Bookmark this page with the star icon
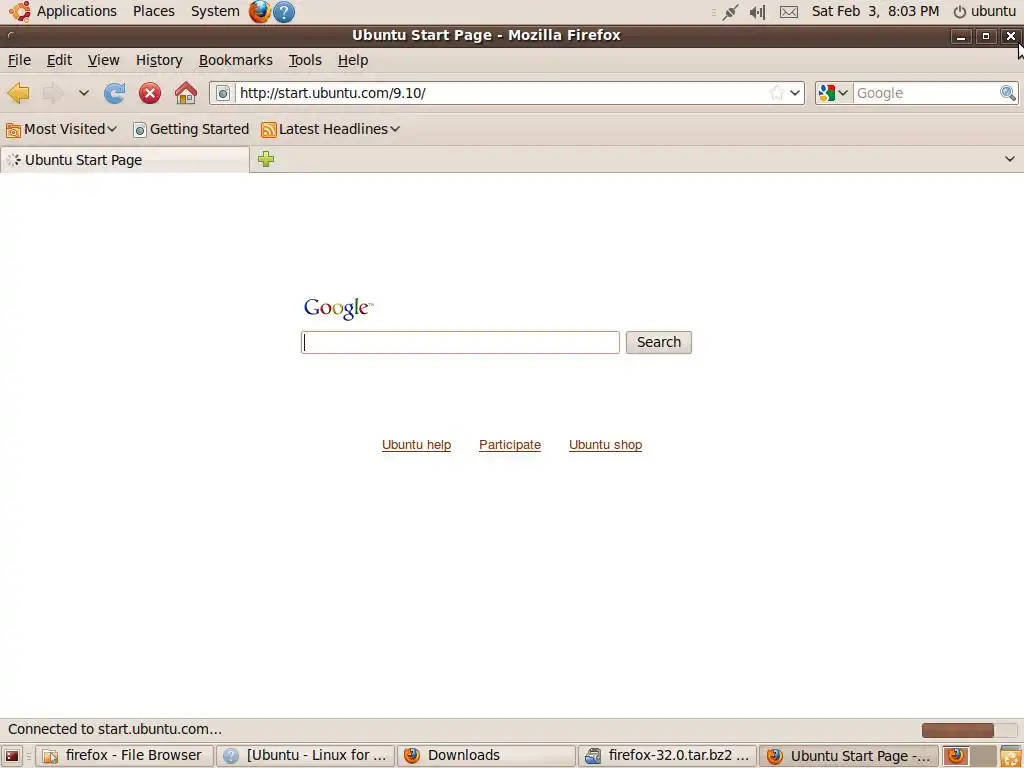1024x768 pixels. [776, 93]
